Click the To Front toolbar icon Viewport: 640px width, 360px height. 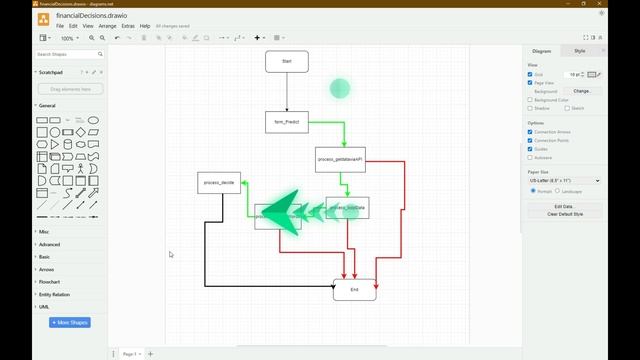click(158, 38)
